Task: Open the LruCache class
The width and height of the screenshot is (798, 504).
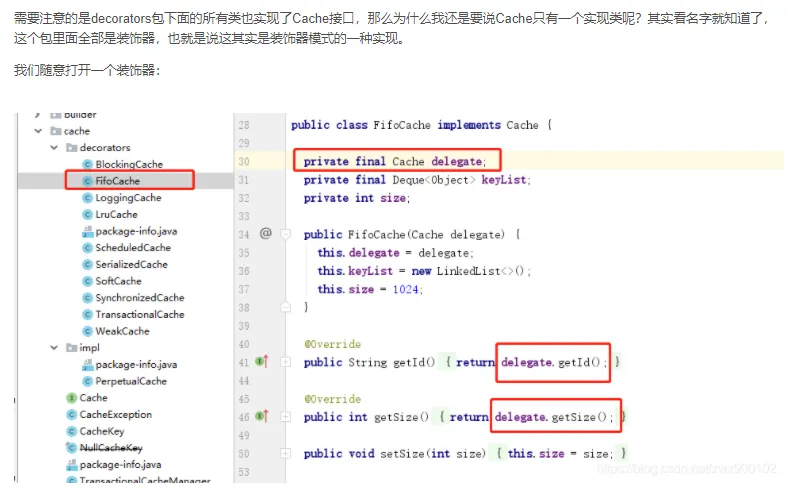Action: (x=117, y=214)
